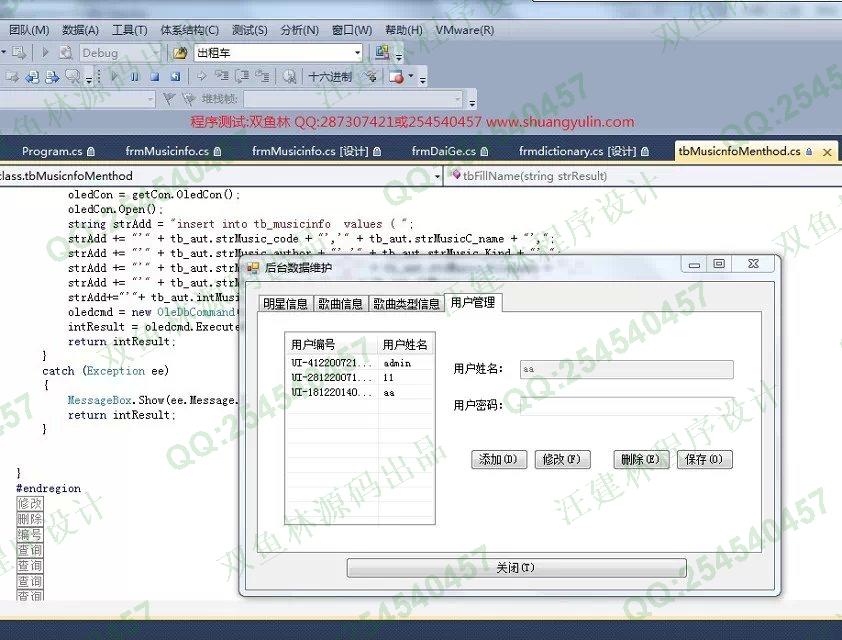Open the 团队(M) menu
The image size is (842, 640).
coord(29,30)
